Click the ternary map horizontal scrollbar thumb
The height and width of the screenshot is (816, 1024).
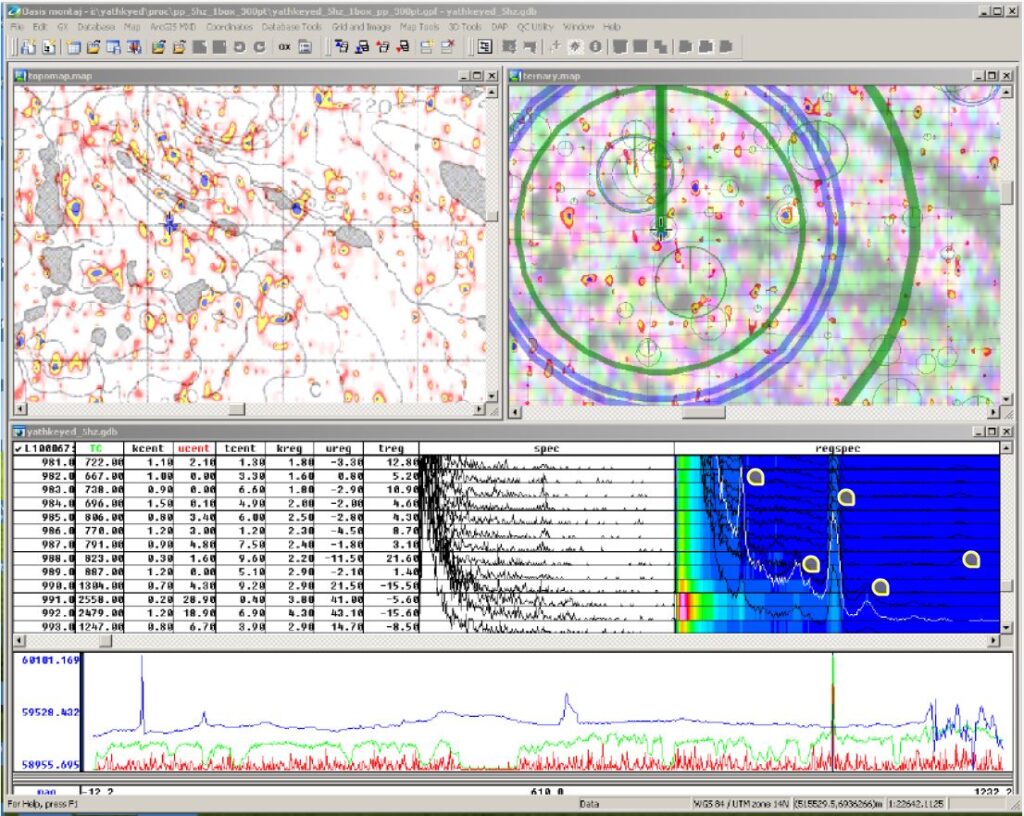pyautogui.click(x=703, y=411)
